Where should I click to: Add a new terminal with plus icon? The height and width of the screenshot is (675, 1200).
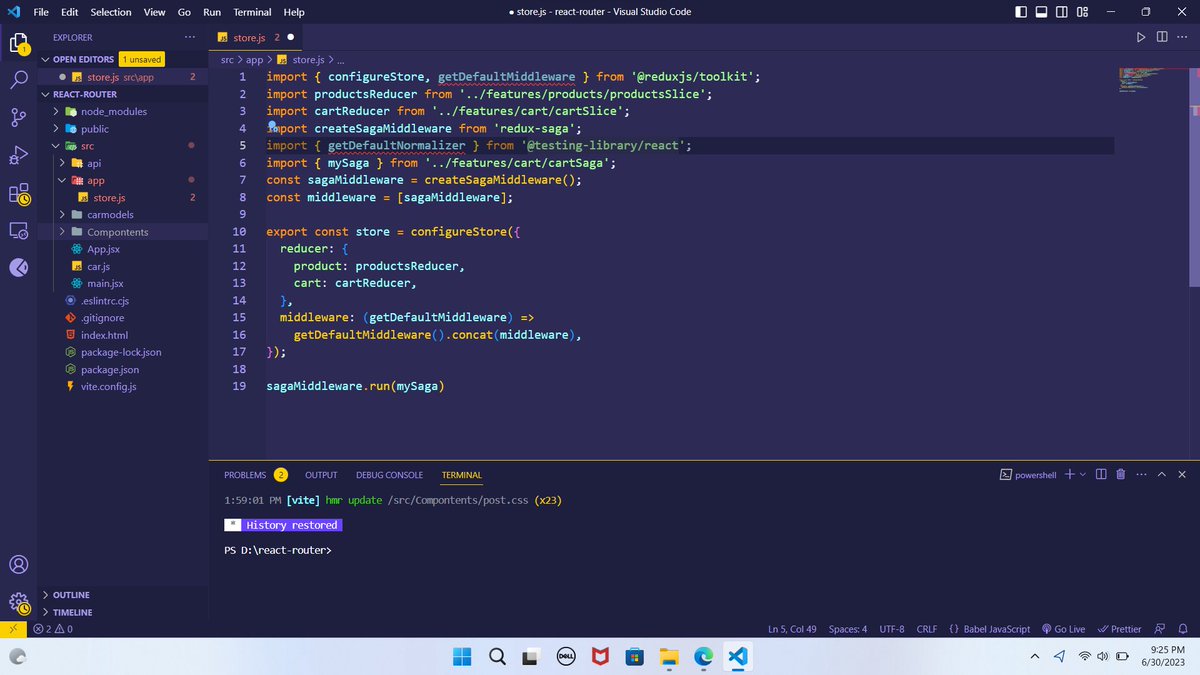(1069, 474)
